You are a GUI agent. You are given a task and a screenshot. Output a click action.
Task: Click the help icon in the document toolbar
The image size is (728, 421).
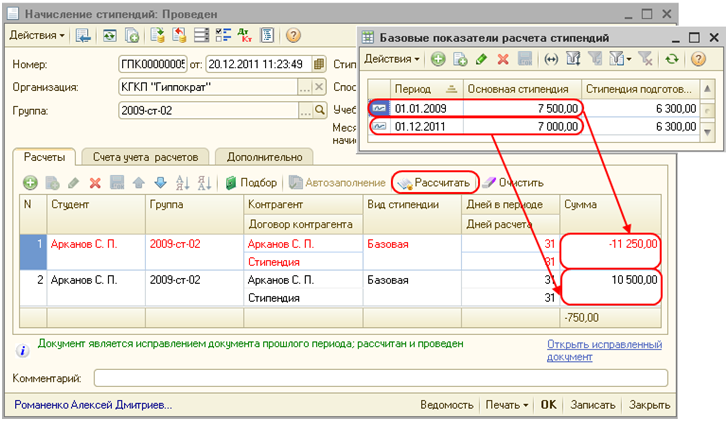click(x=293, y=35)
